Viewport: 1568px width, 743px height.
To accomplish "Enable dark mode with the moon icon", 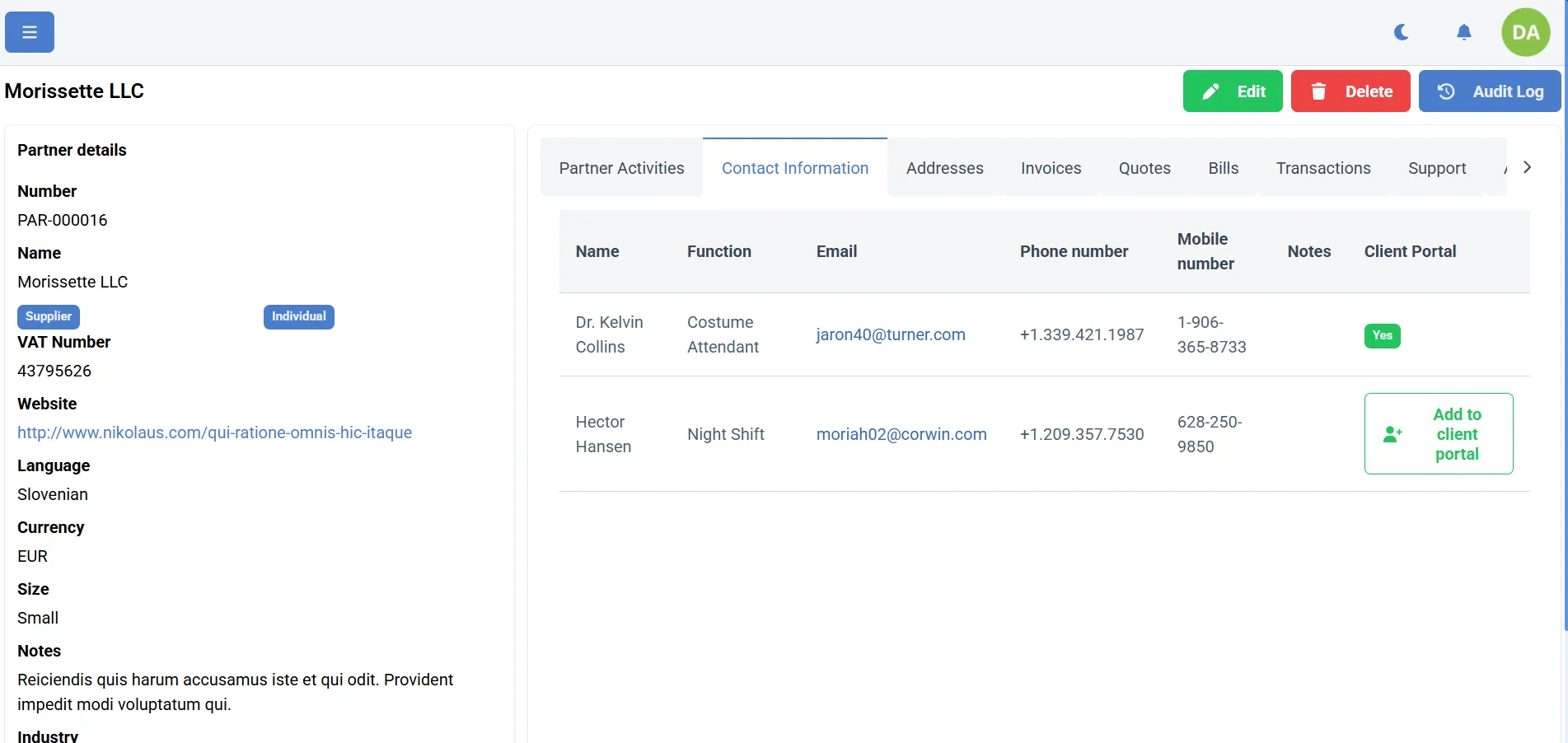I will tap(1401, 32).
